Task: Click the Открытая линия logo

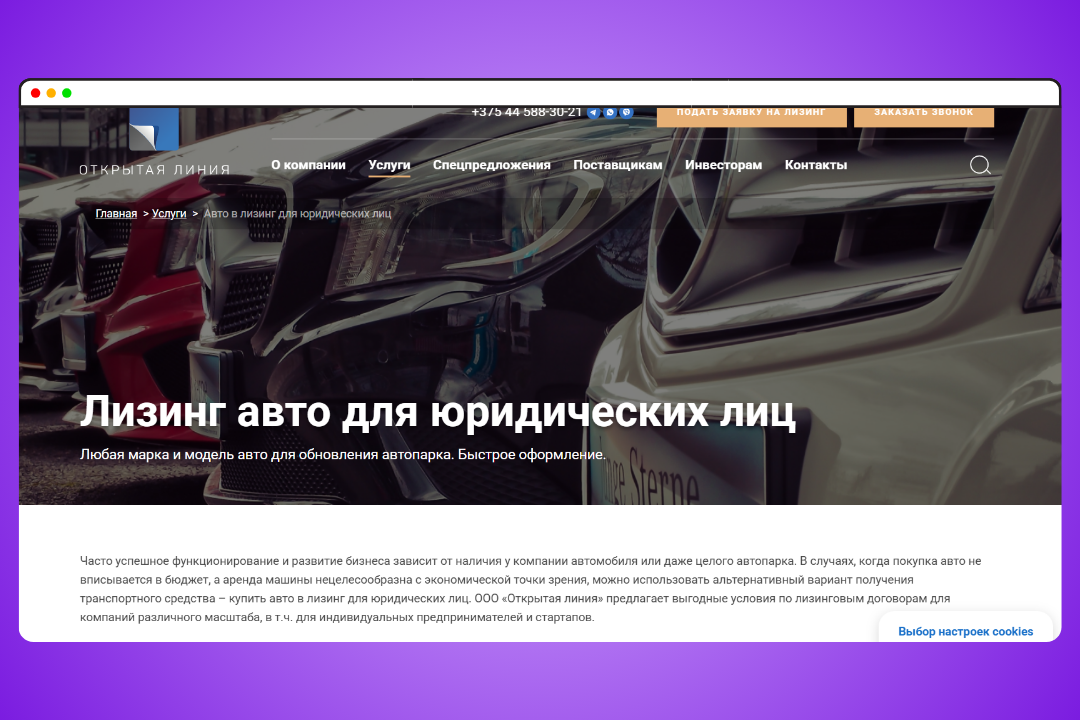Action: coord(154,142)
